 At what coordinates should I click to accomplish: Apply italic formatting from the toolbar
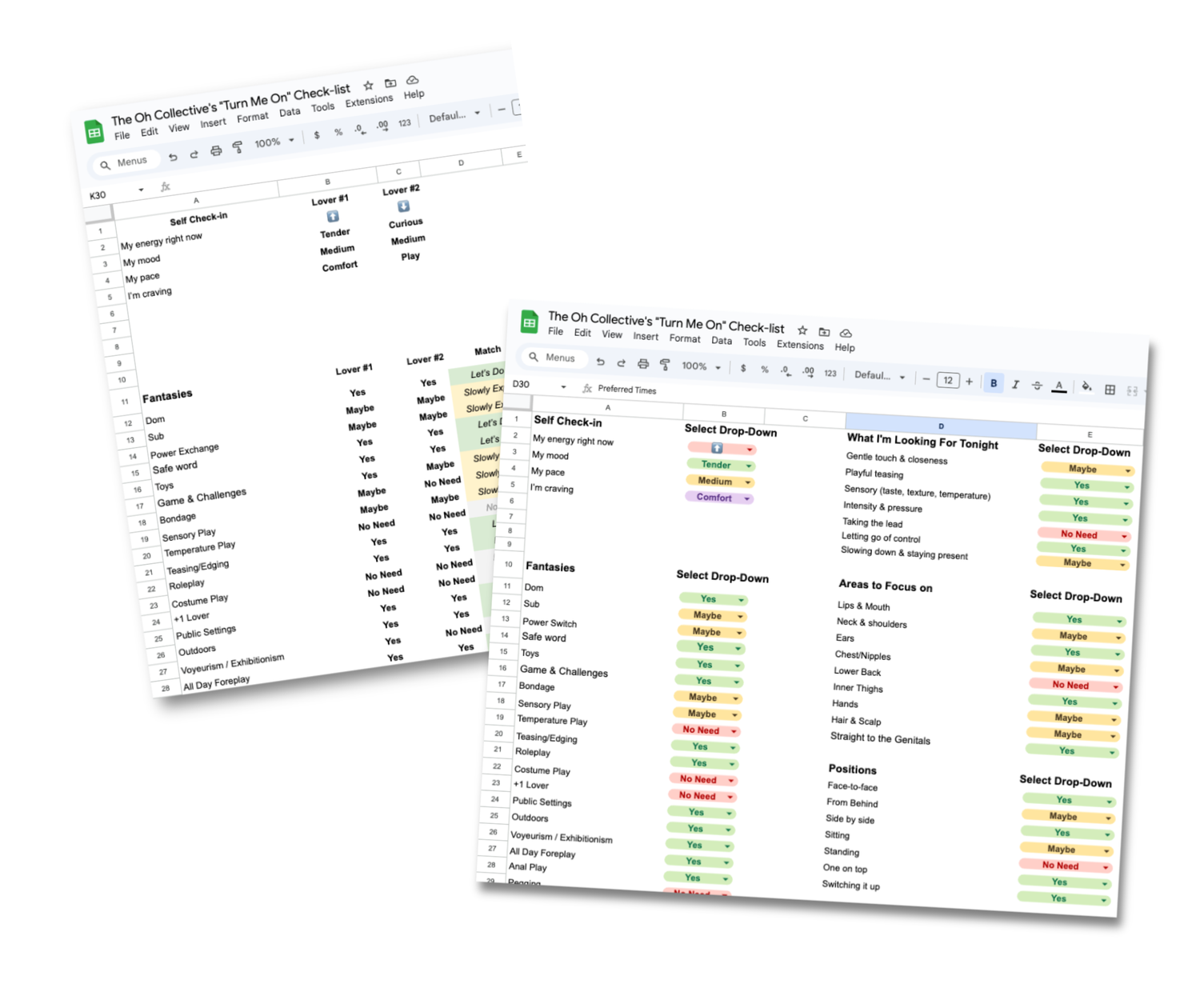click(1015, 385)
